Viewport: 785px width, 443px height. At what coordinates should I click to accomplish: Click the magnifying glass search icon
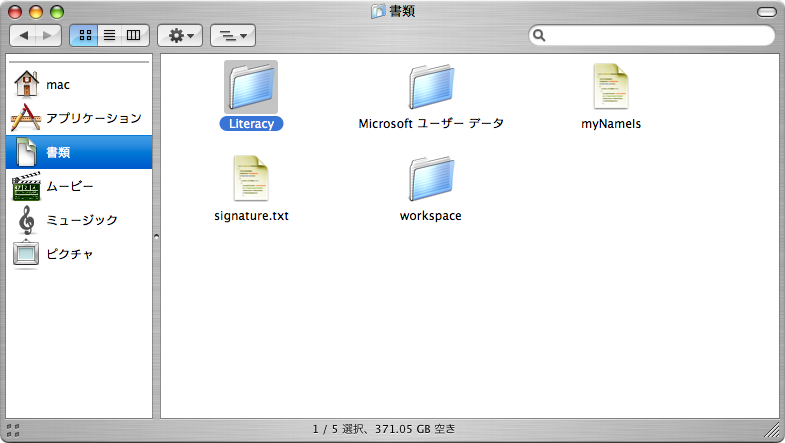(x=539, y=35)
